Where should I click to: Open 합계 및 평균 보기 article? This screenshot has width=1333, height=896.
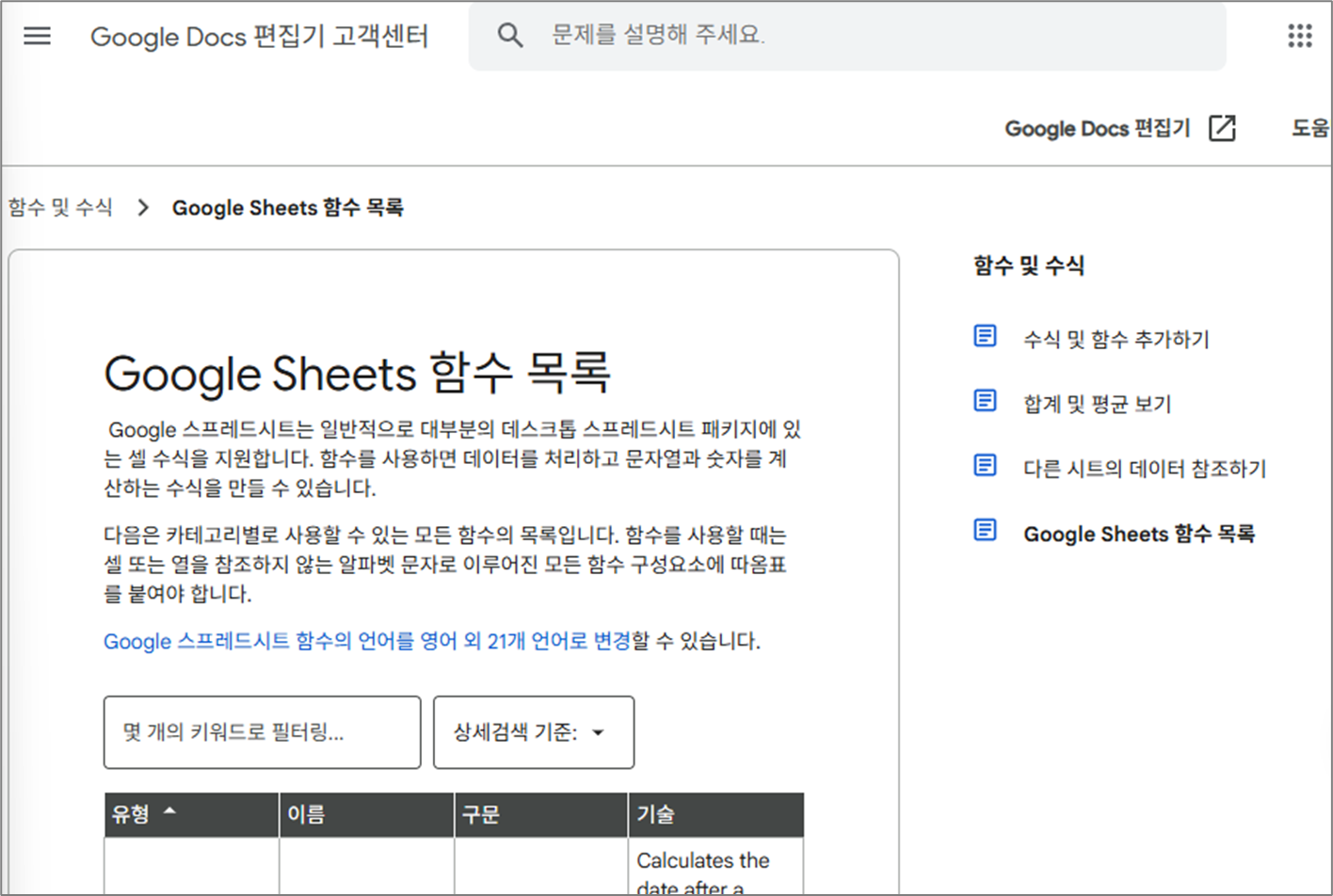click(1098, 404)
